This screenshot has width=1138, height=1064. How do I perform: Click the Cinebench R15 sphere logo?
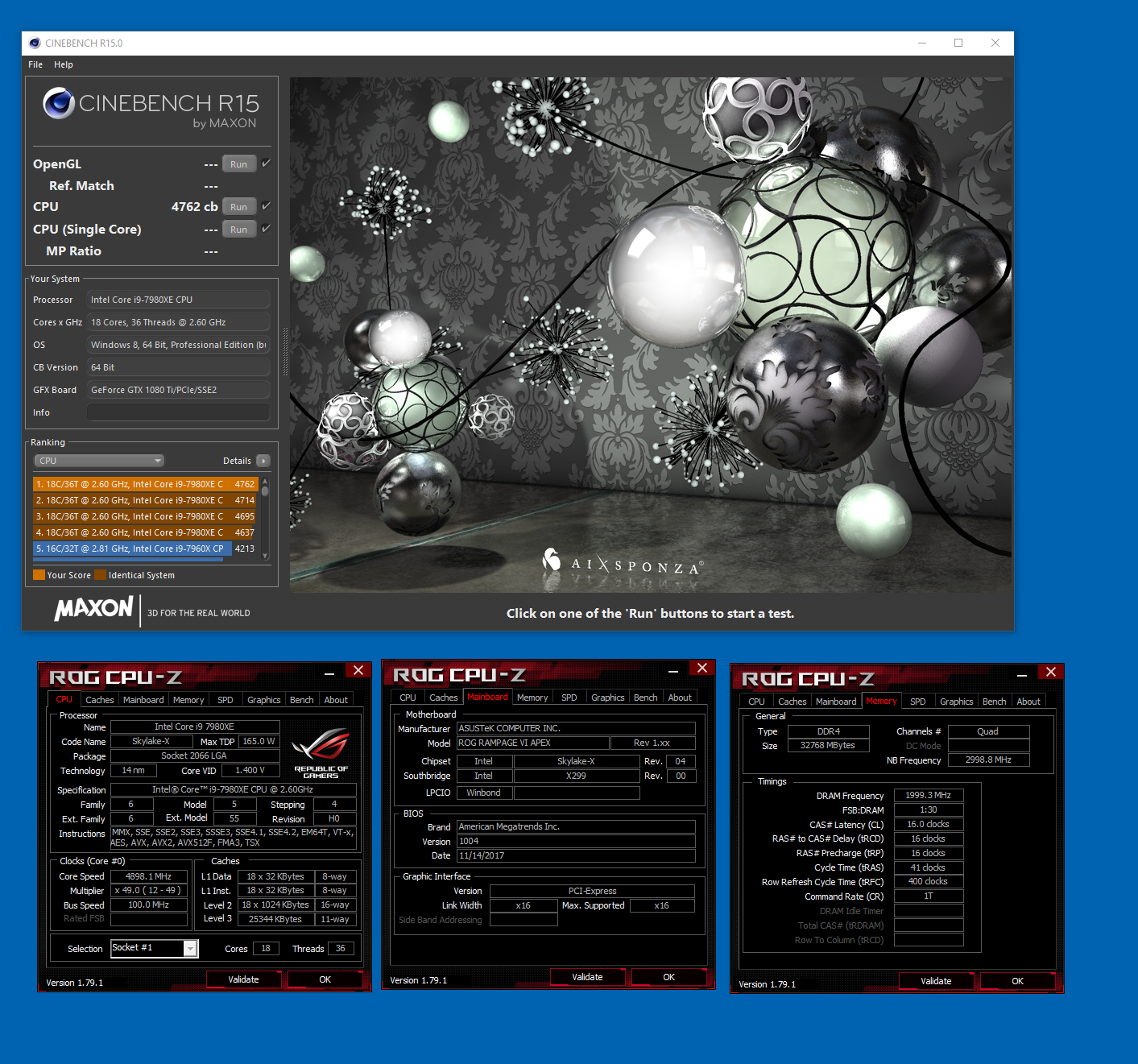[59, 103]
